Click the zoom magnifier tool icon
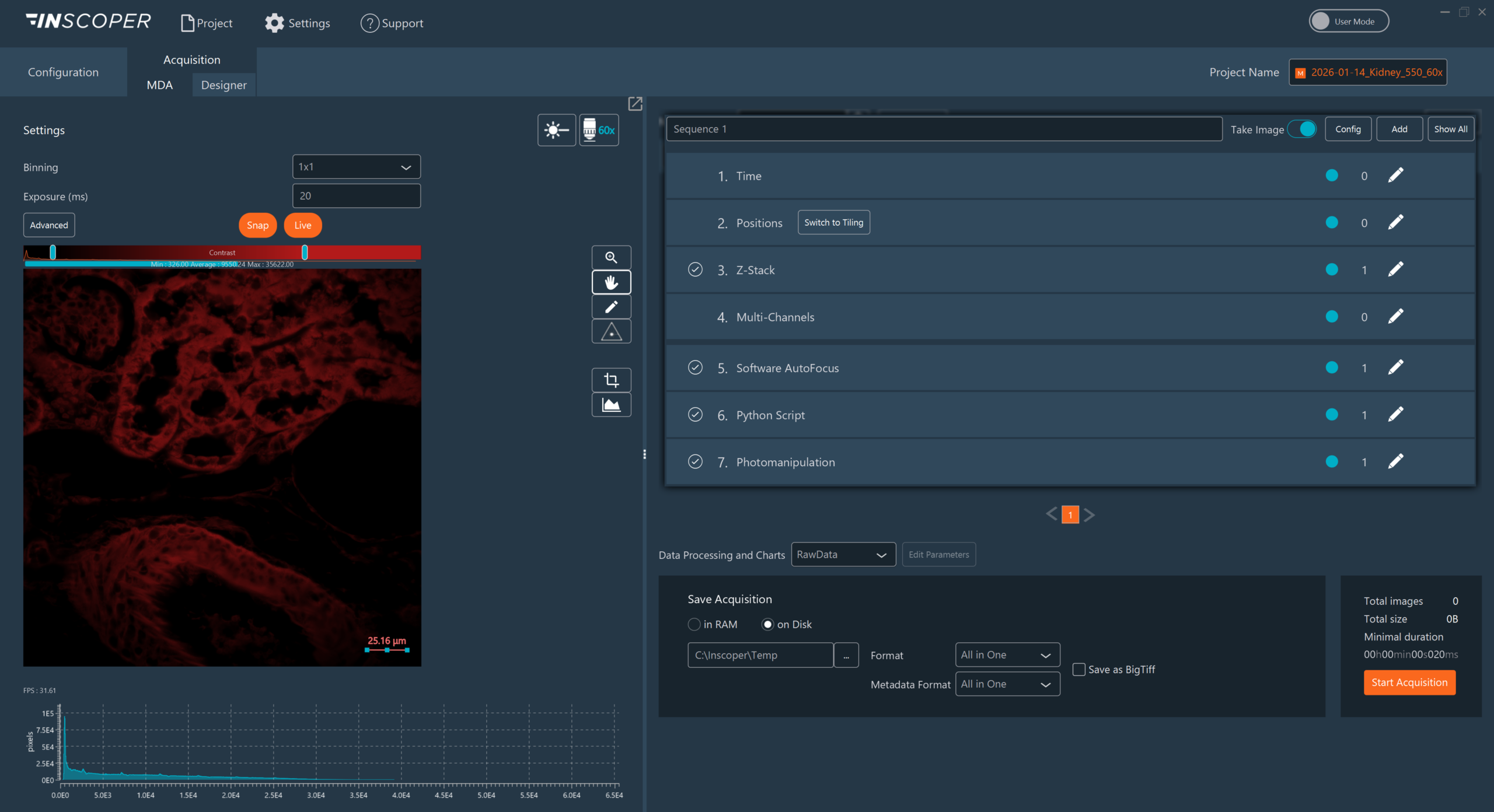The height and width of the screenshot is (812, 1494). pyautogui.click(x=611, y=257)
